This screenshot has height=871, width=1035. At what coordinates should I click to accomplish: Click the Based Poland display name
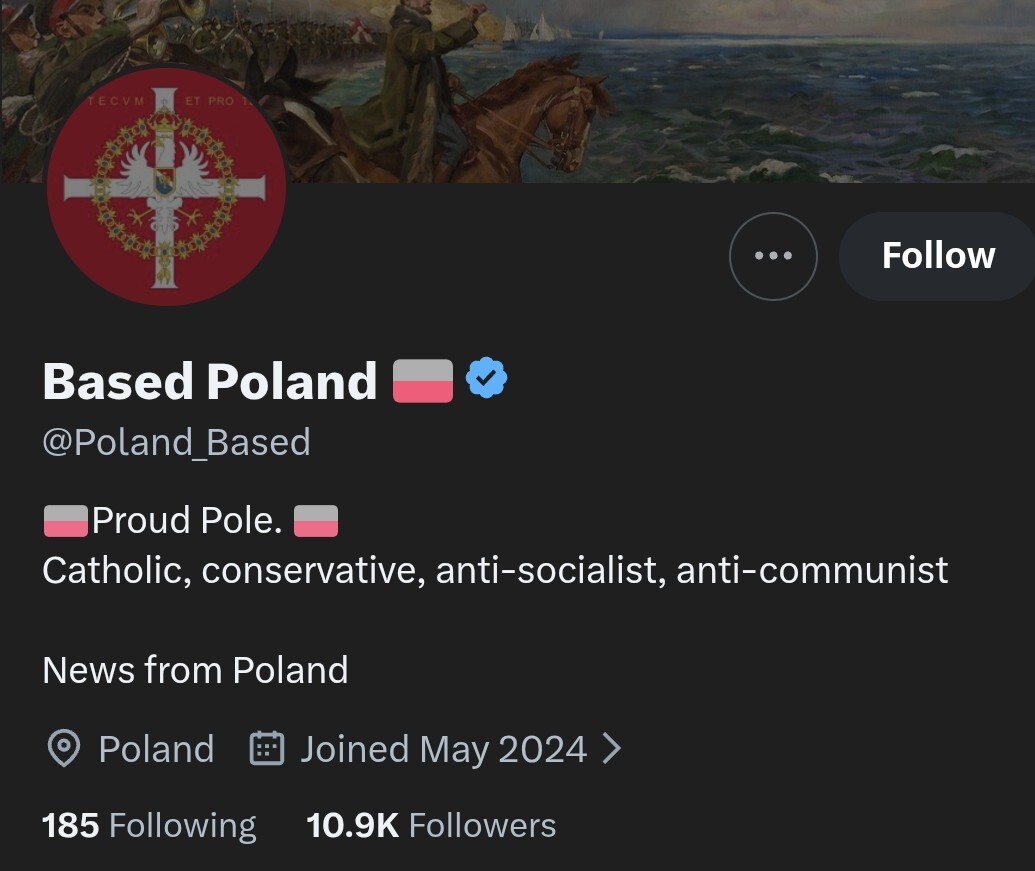(210, 381)
